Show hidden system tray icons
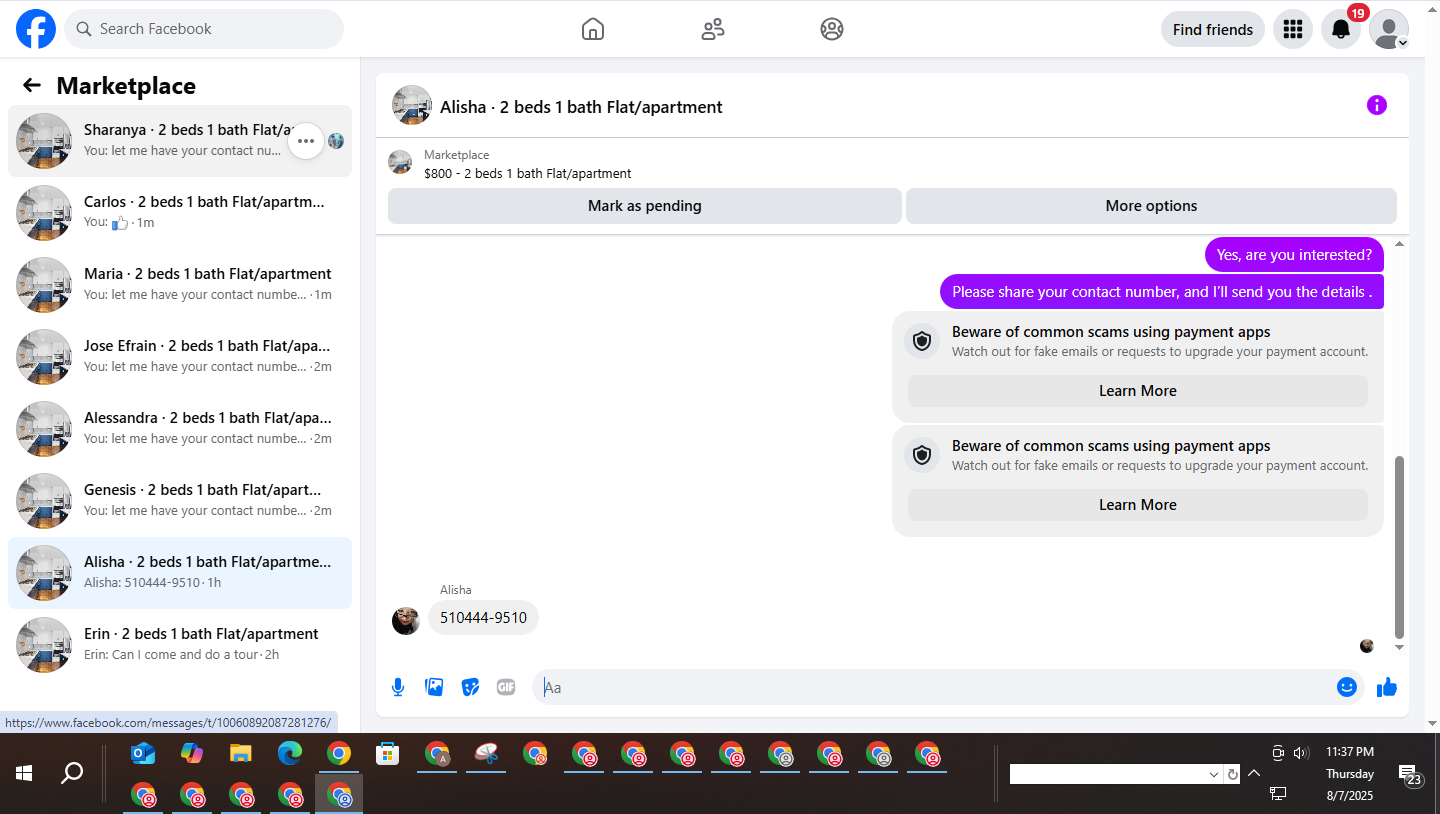Screen dimensions: 1440x814 point(1254,773)
